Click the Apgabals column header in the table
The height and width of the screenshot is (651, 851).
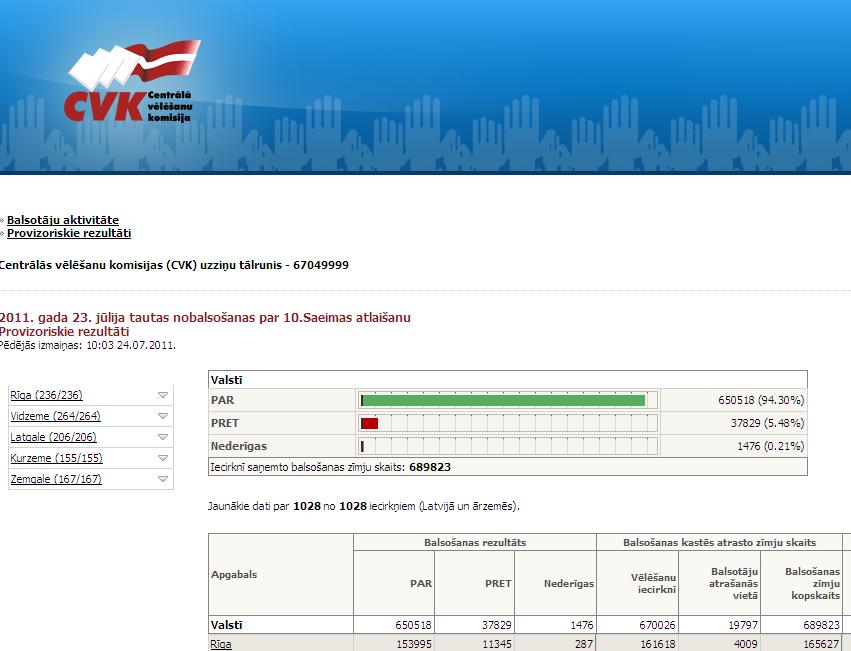(x=235, y=575)
